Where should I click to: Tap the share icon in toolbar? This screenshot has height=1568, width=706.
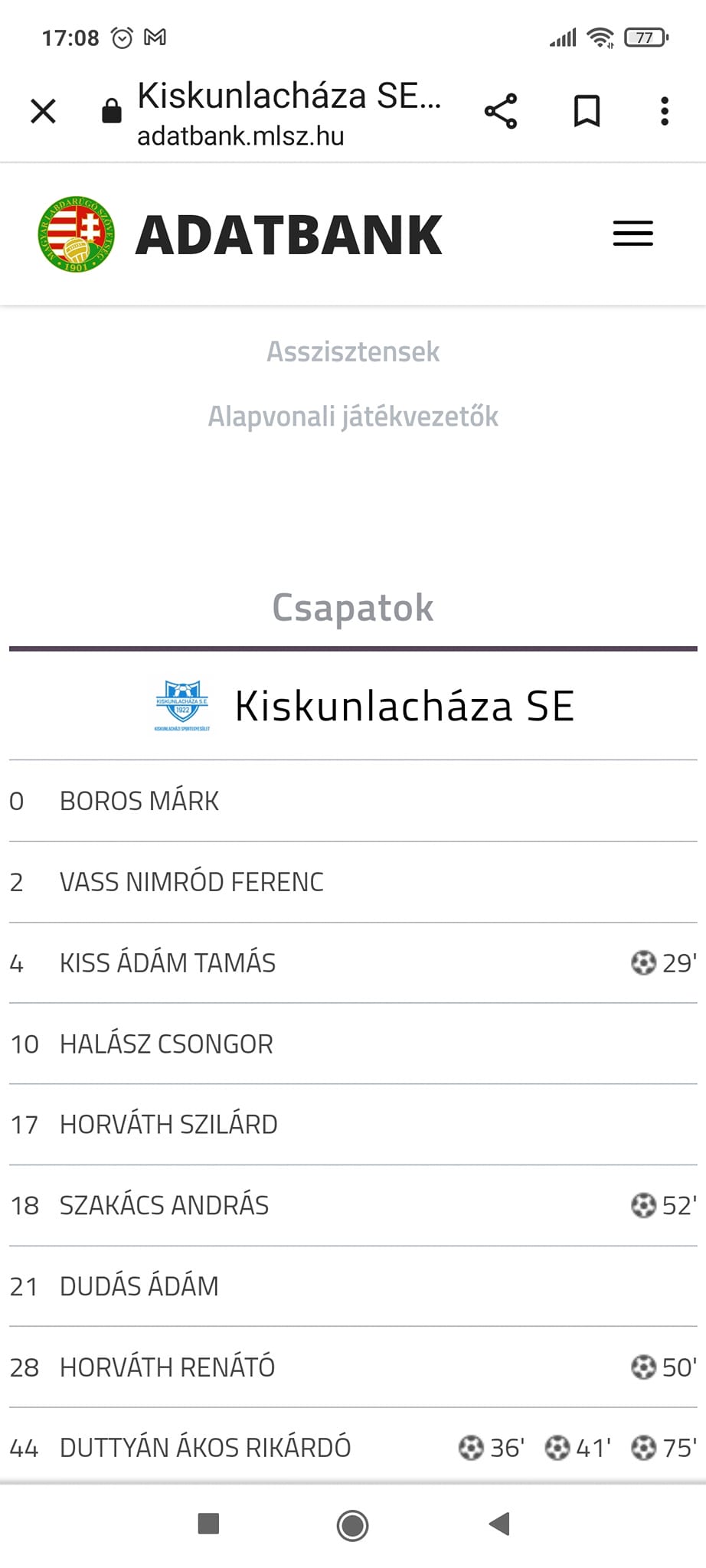(501, 111)
